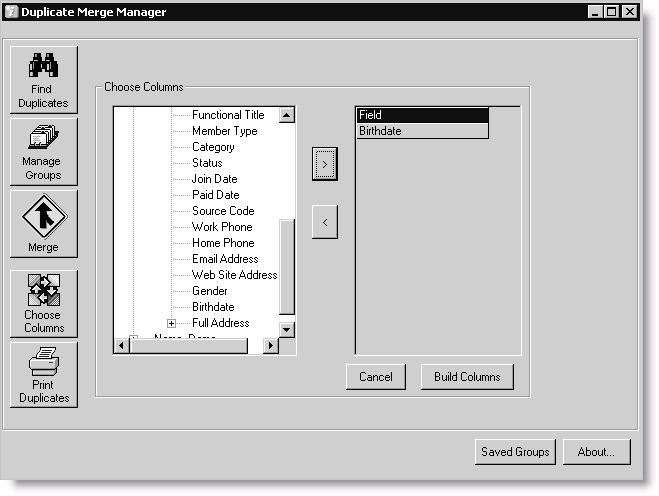
Task: Select Birthdate in the left tree
Action: (213, 306)
